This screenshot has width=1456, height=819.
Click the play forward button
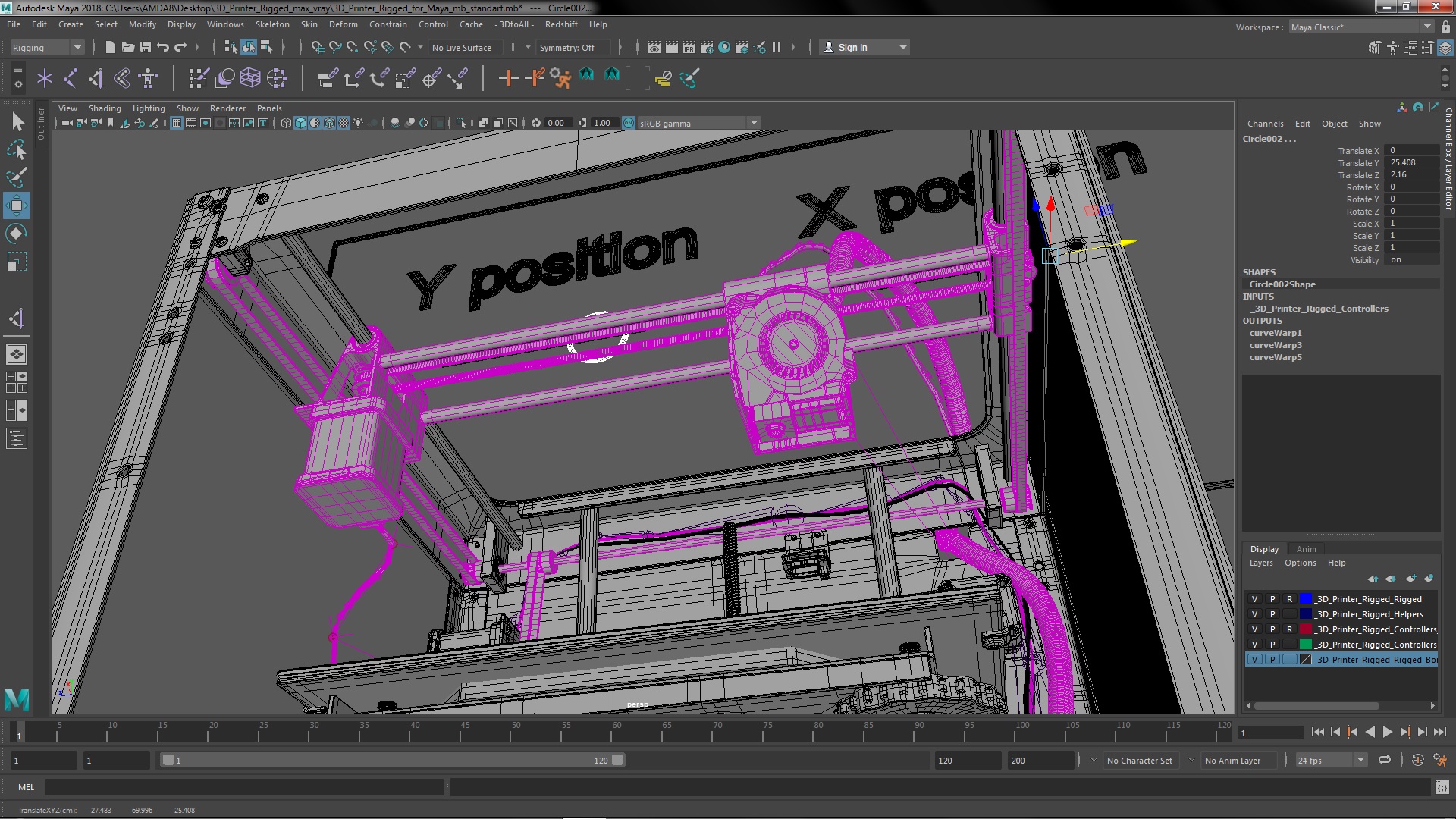1387,733
